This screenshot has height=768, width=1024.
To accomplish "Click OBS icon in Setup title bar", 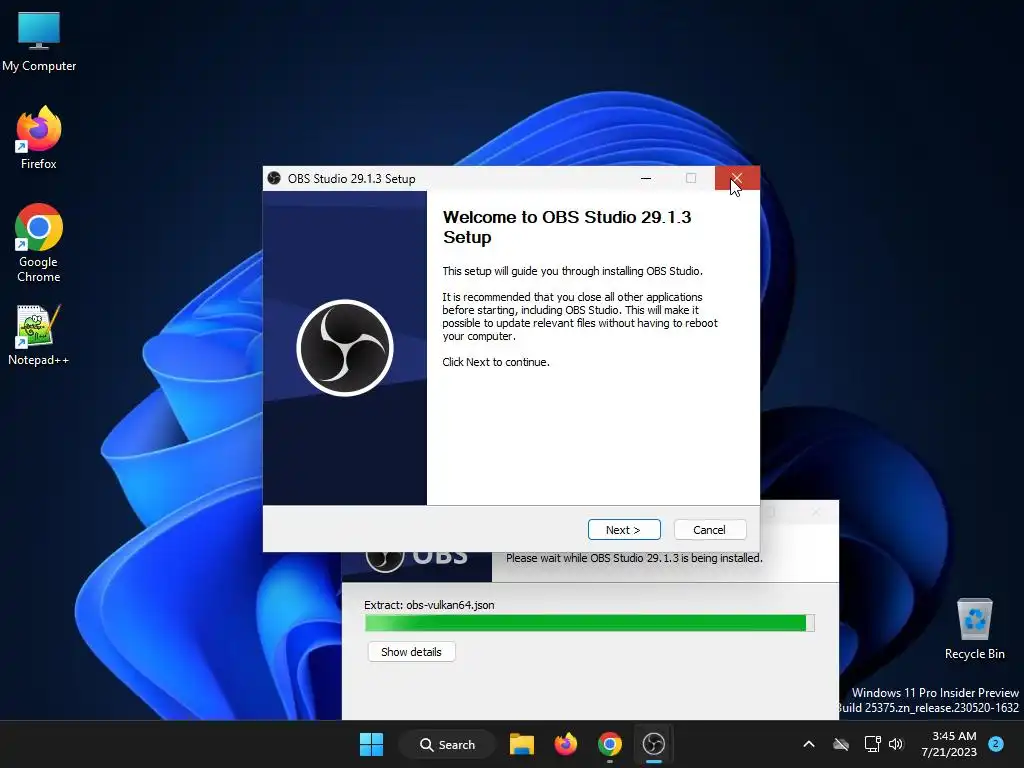I will 274,178.
